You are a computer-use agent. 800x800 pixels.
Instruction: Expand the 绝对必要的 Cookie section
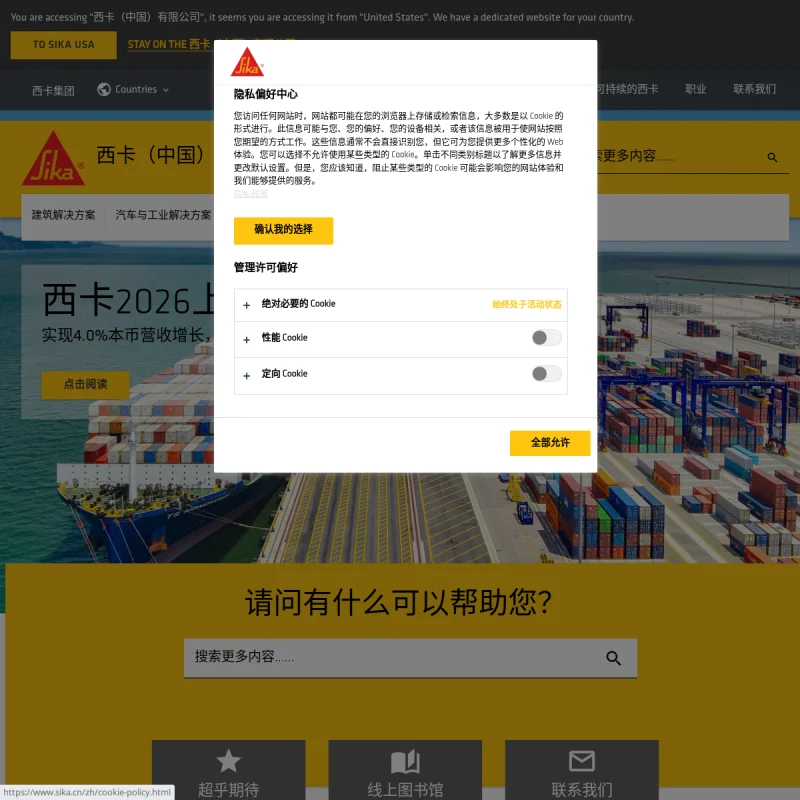[x=401, y=305]
